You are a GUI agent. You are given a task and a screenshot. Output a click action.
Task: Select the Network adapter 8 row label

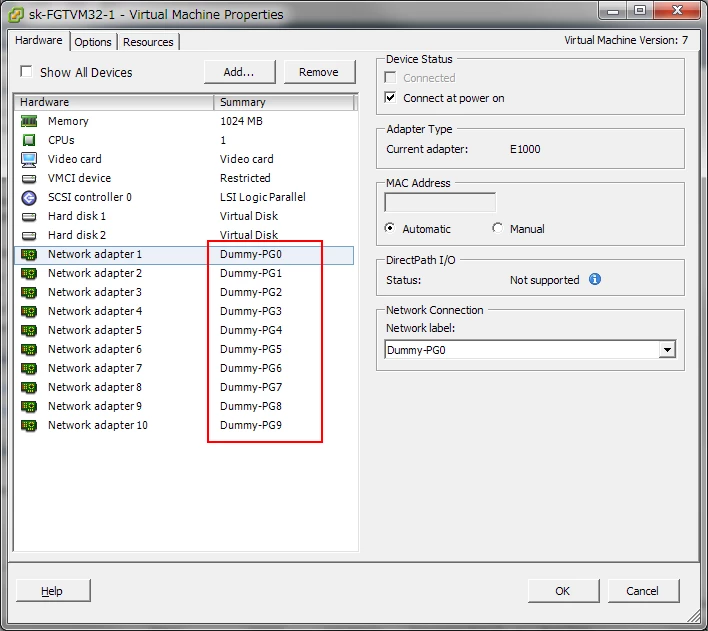(x=95, y=387)
